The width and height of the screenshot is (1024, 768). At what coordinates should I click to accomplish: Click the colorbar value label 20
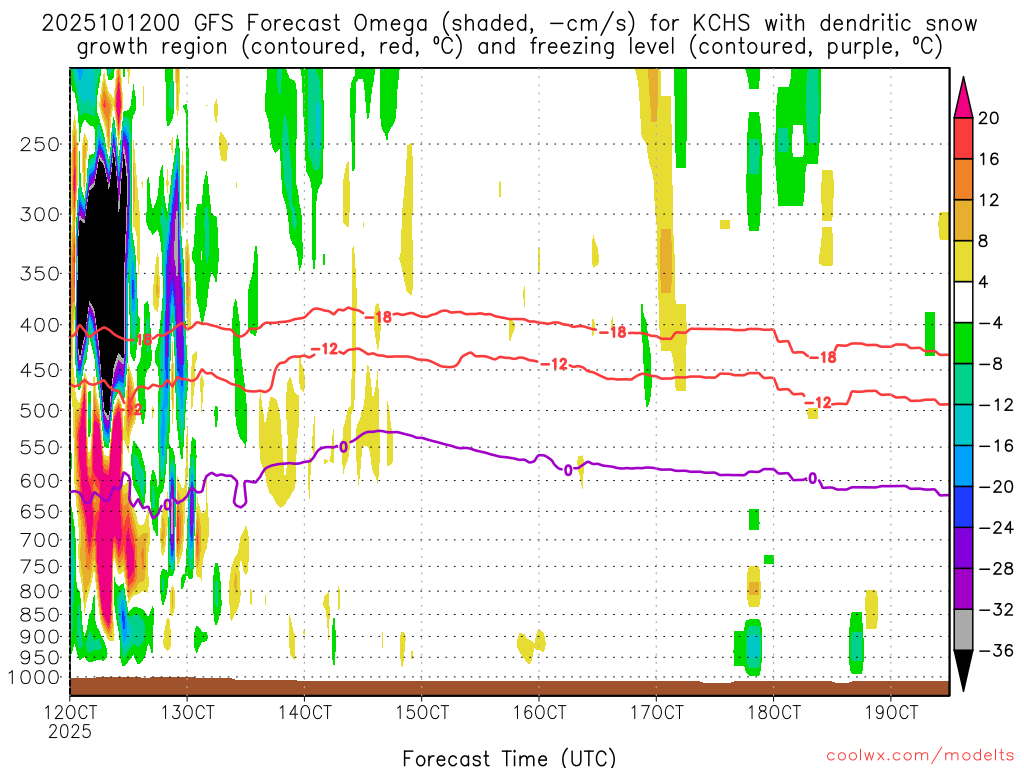pos(989,118)
